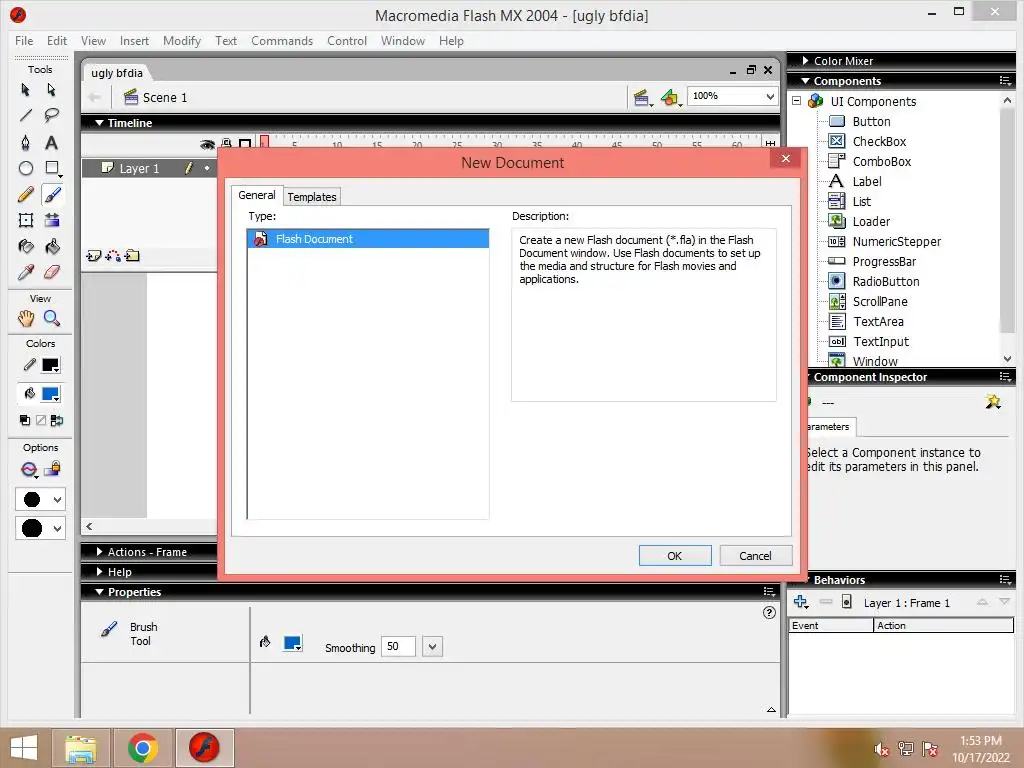
Task: Select Flash Document type entry
Action: pyautogui.click(x=368, y=239)
